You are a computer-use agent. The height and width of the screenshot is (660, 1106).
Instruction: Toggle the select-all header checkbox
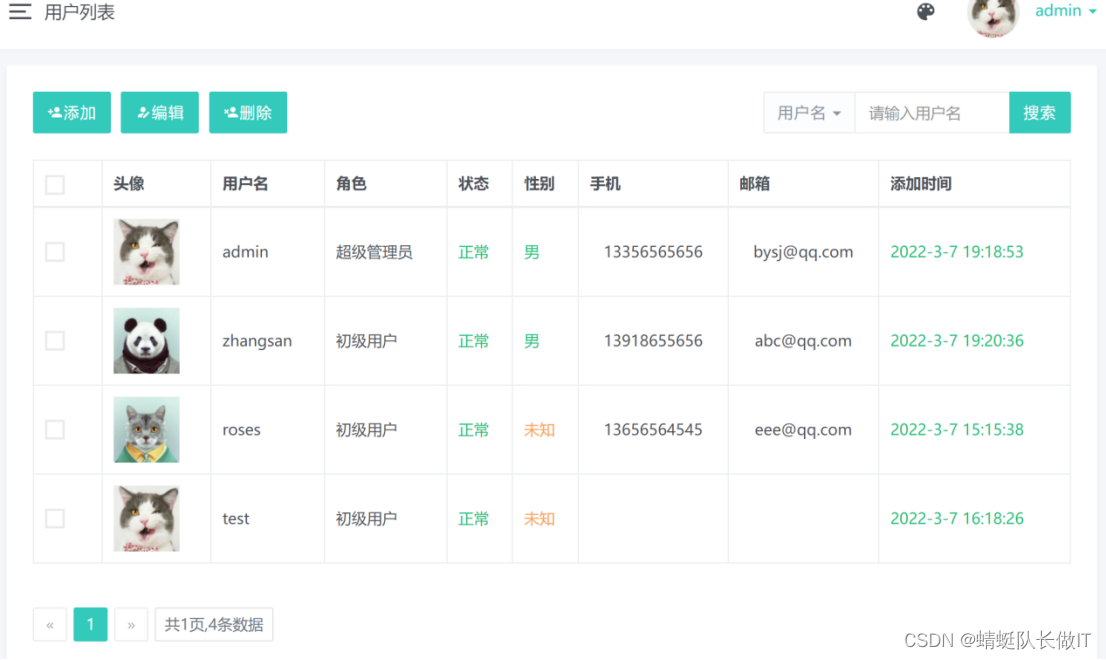pos(55,184)
